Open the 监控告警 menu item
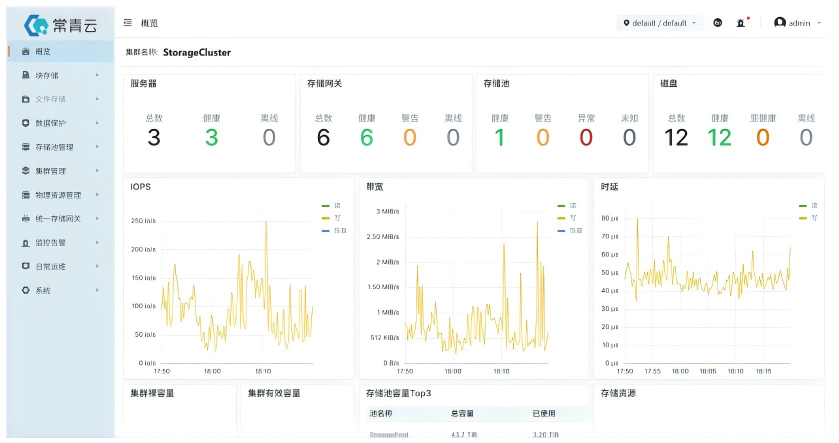Screen dimensions: 839x443 coord(52,242)
